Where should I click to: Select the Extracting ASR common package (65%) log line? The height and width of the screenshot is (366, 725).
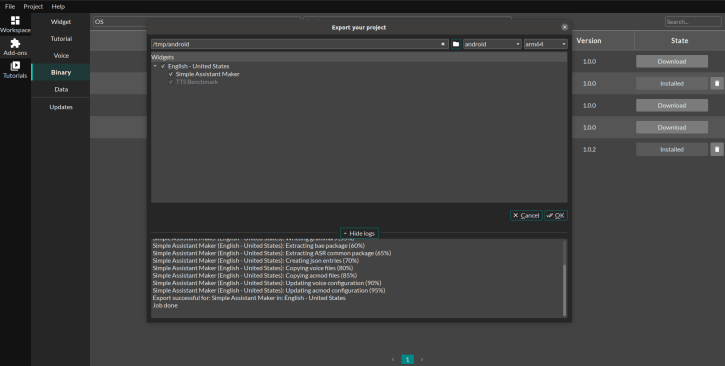click(x=272, y=253)
